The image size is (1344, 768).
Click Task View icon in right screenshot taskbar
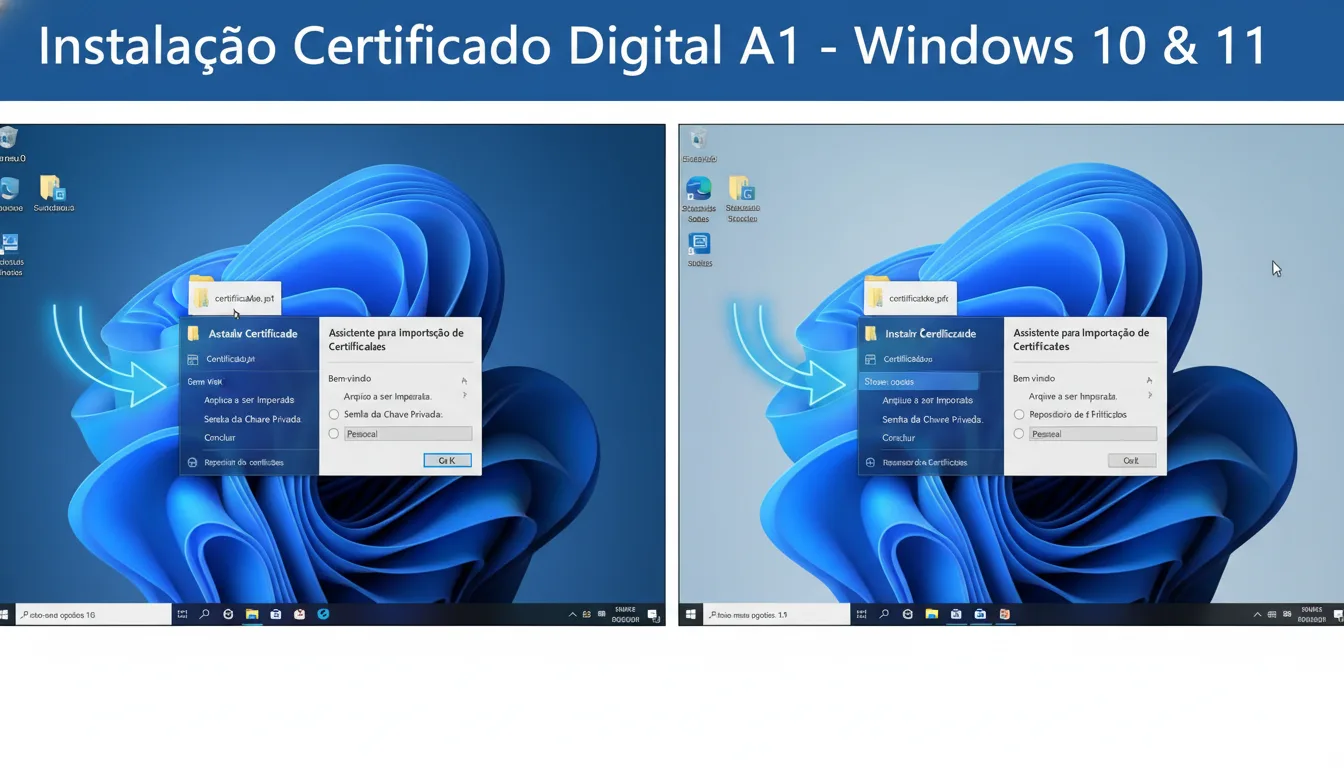[x=862, y=614]
